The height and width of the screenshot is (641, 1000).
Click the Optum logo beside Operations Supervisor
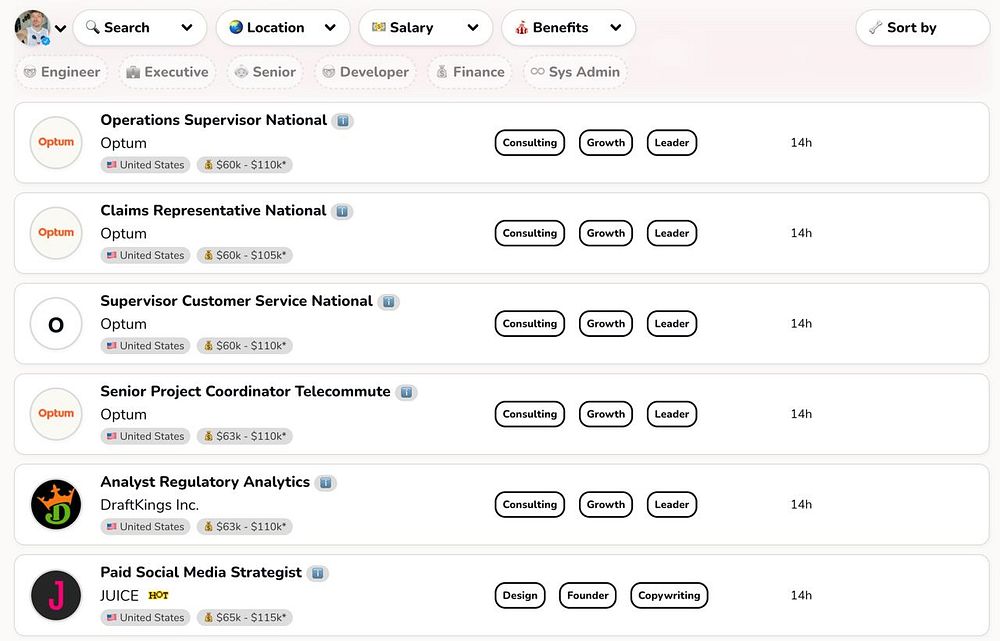[56, 143]
